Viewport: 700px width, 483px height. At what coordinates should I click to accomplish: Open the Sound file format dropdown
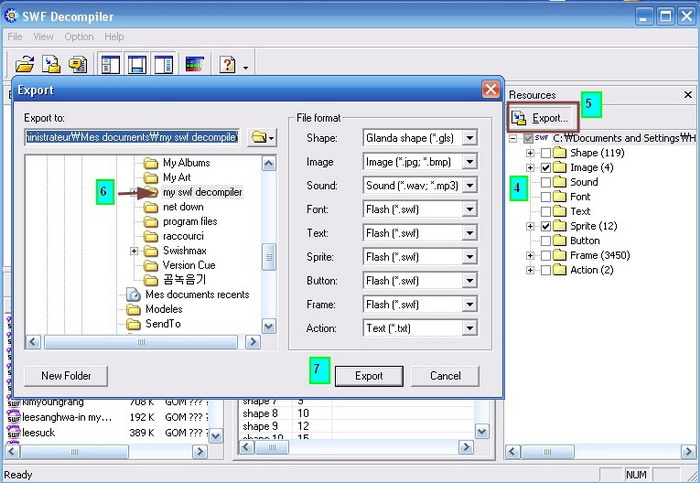point(469,186)
